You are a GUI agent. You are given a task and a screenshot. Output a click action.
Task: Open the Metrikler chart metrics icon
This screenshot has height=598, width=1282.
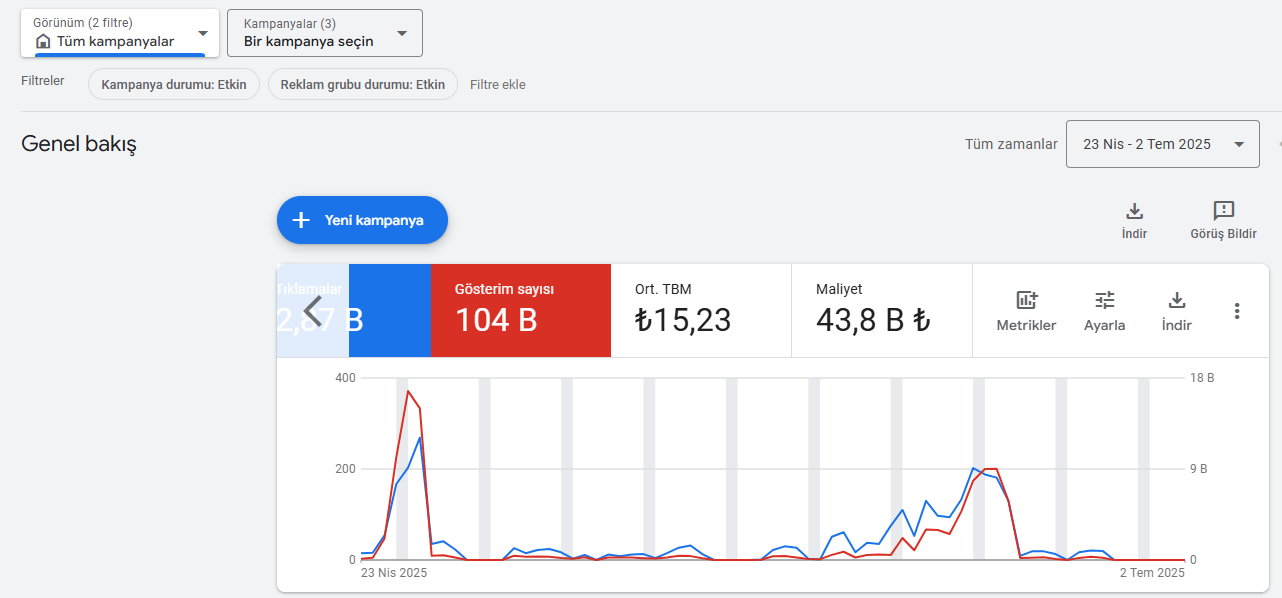point(1026,300)
